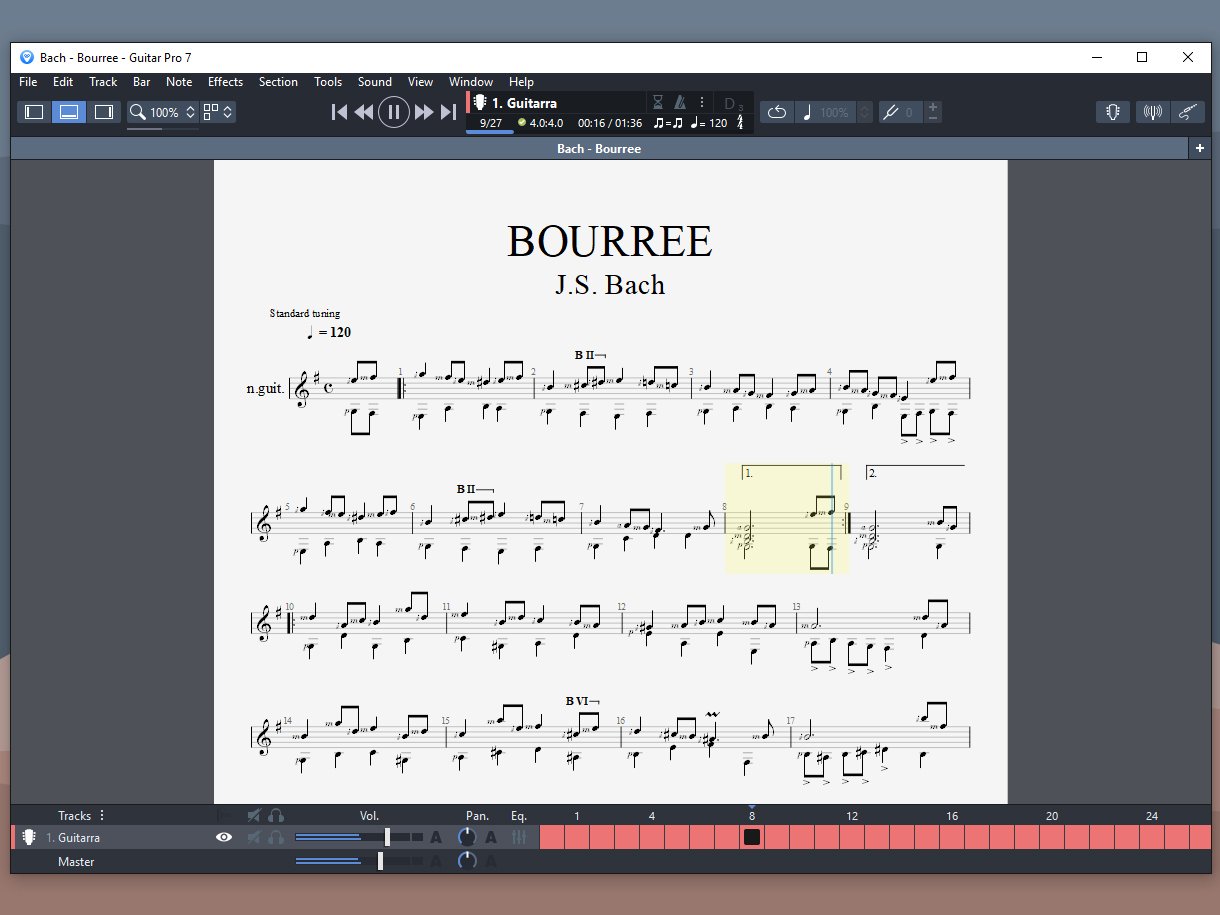Viewport: 1220px width, 915px height.
Task: Hide the Guitarra track with eye icon
Action: pos(224,837)
